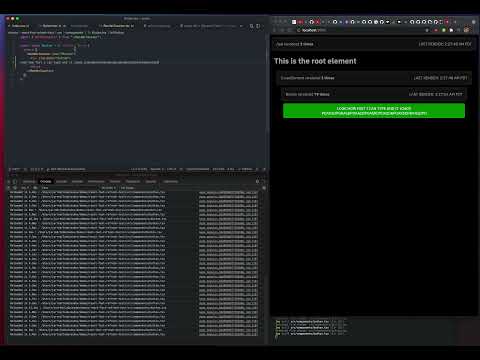Click the terminal pane below the browser

point(375,330)
